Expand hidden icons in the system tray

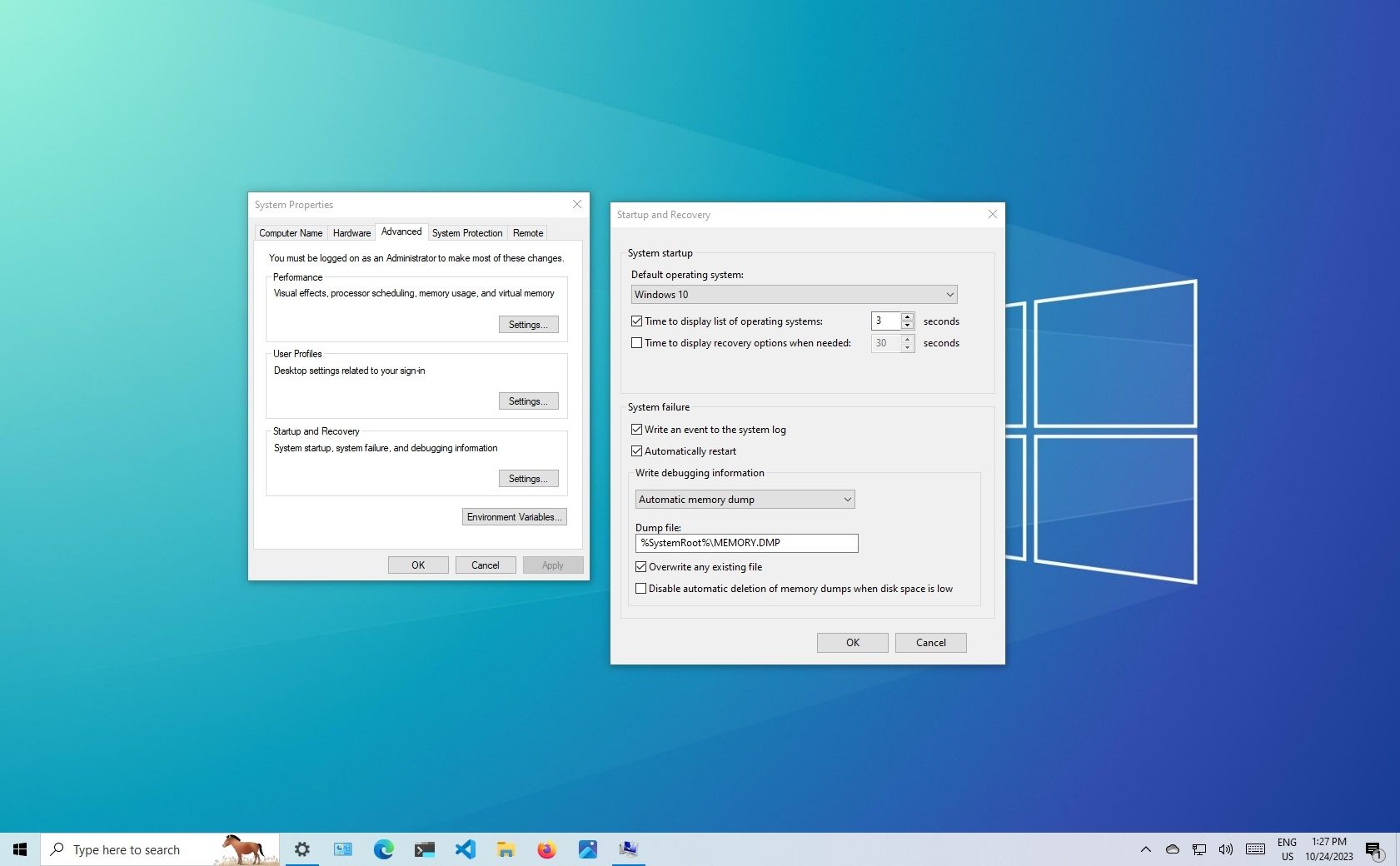coord(1146,849)
